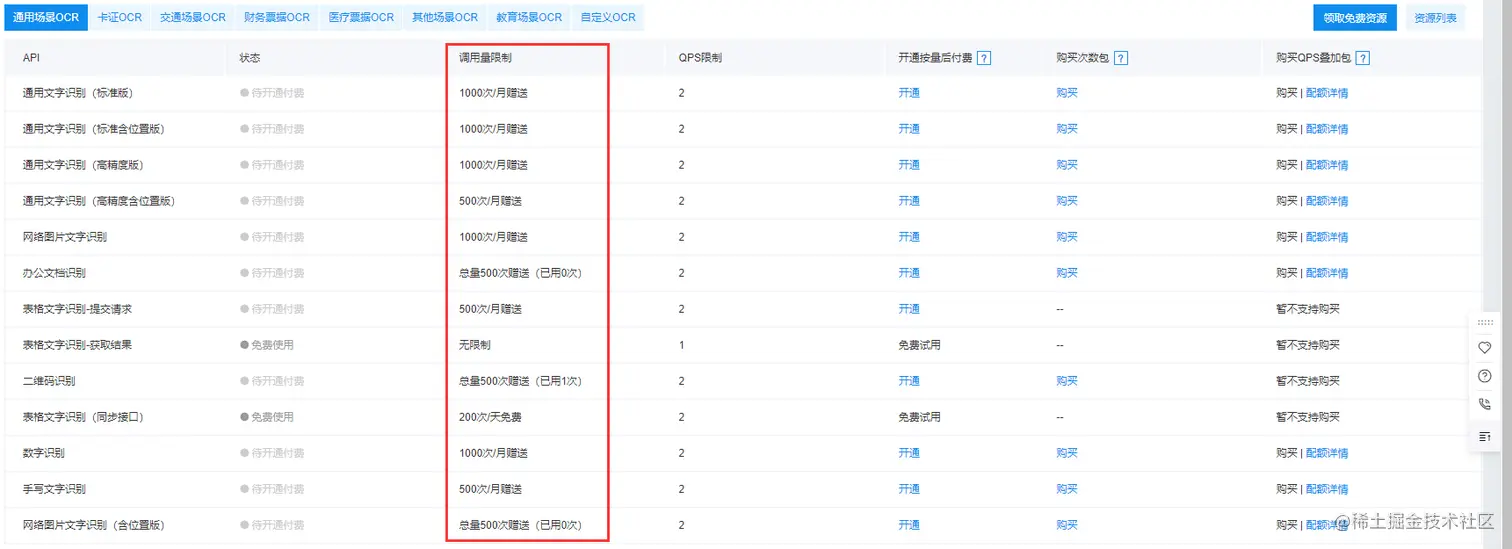Click the list icon at sidebar bottom
Screen dimensions: 1512x549
click(1484, 436)
